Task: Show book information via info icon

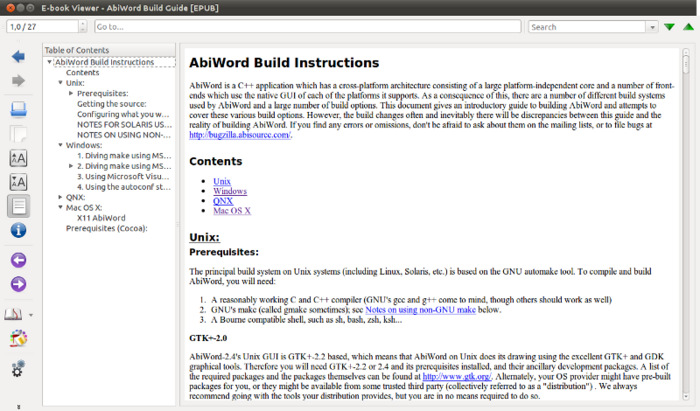Action: point(18,232)
